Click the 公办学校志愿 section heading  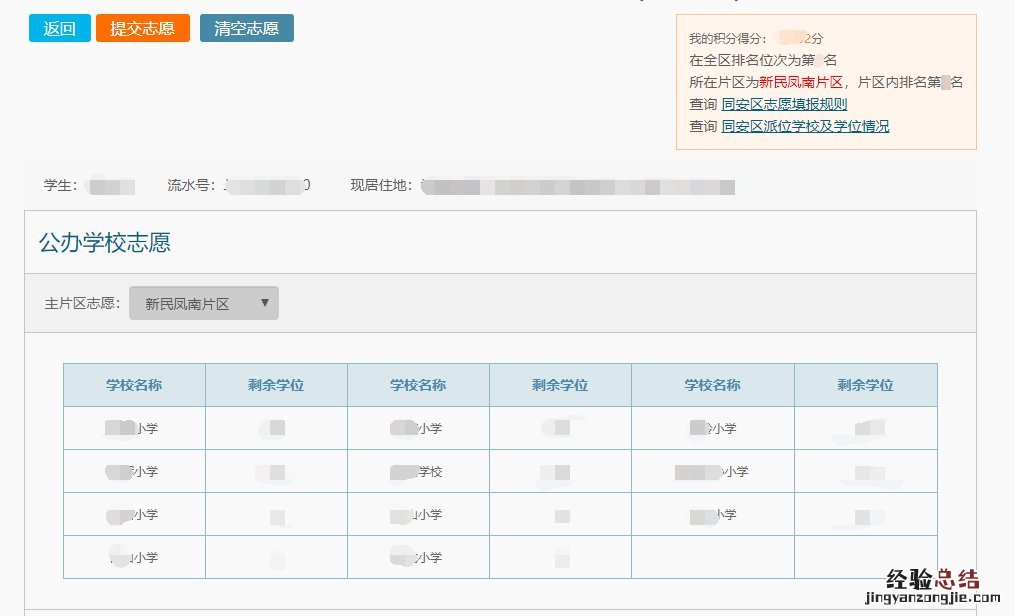(104, 242)
